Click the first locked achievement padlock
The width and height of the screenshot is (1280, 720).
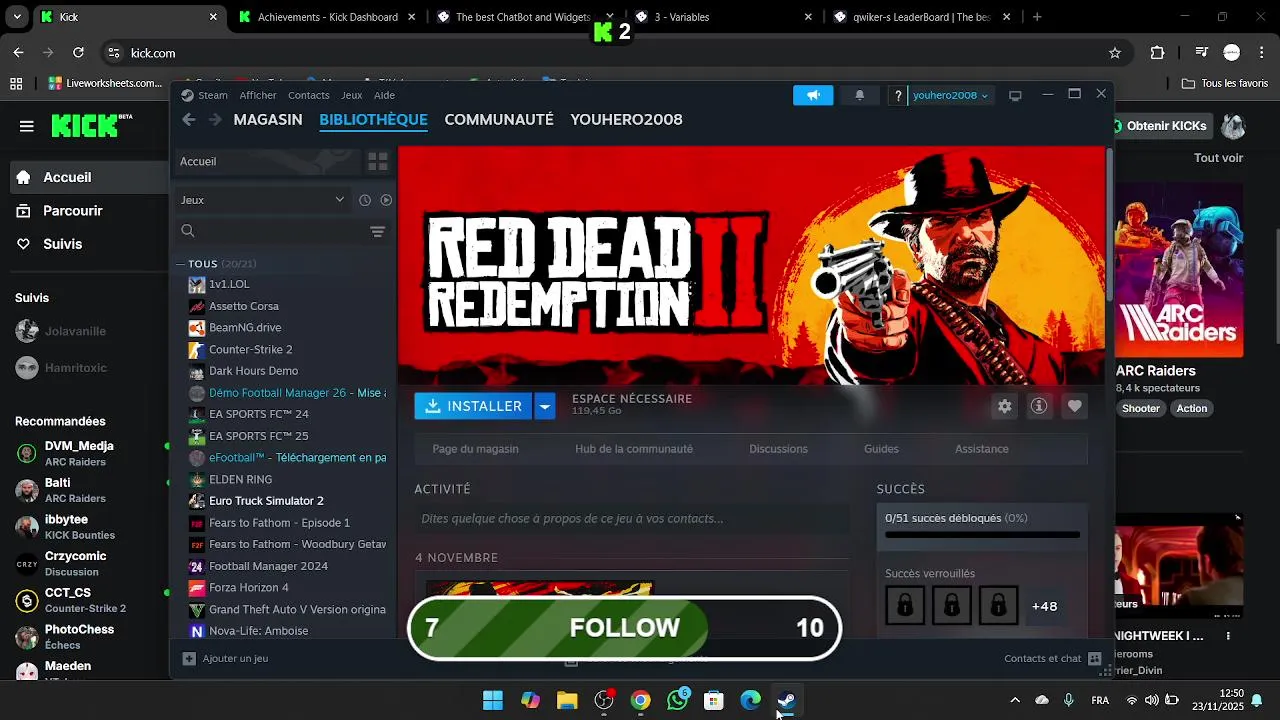point(905,606)
